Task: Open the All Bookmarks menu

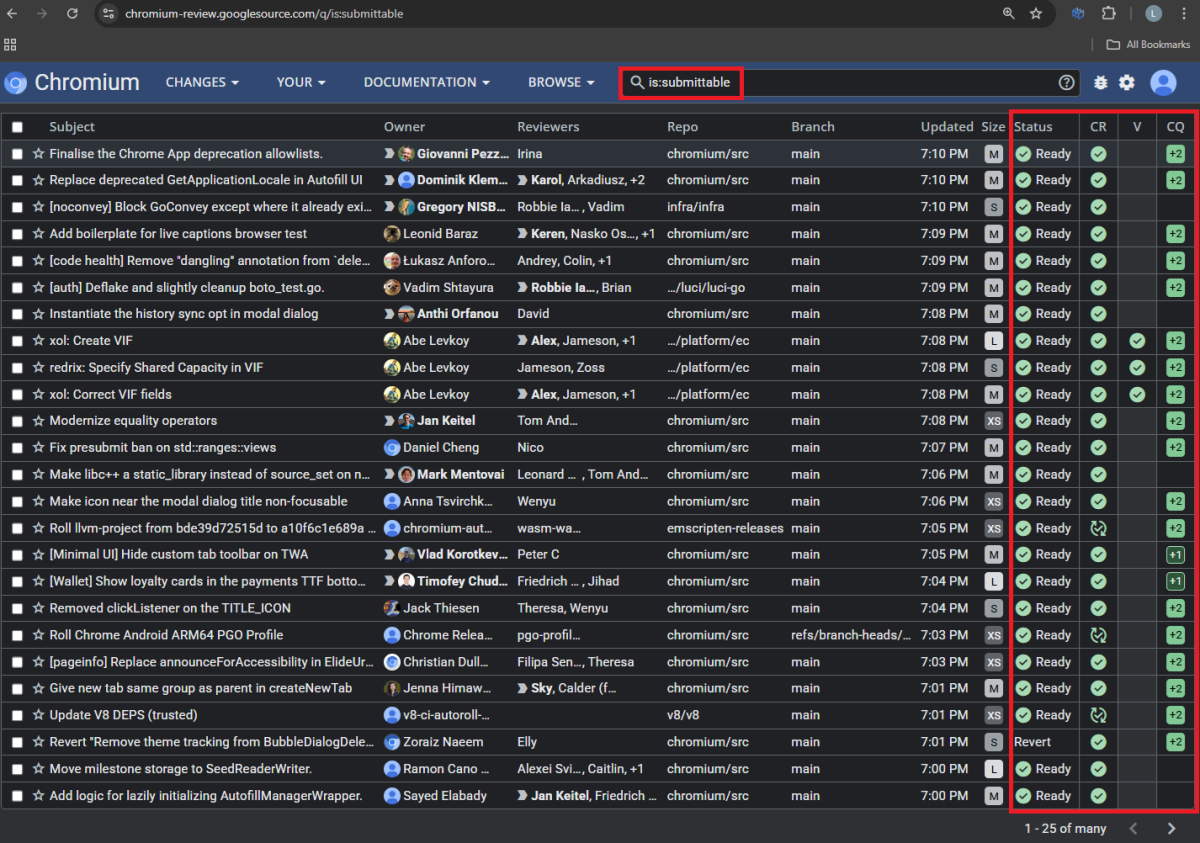Action: pos(1147,44)
